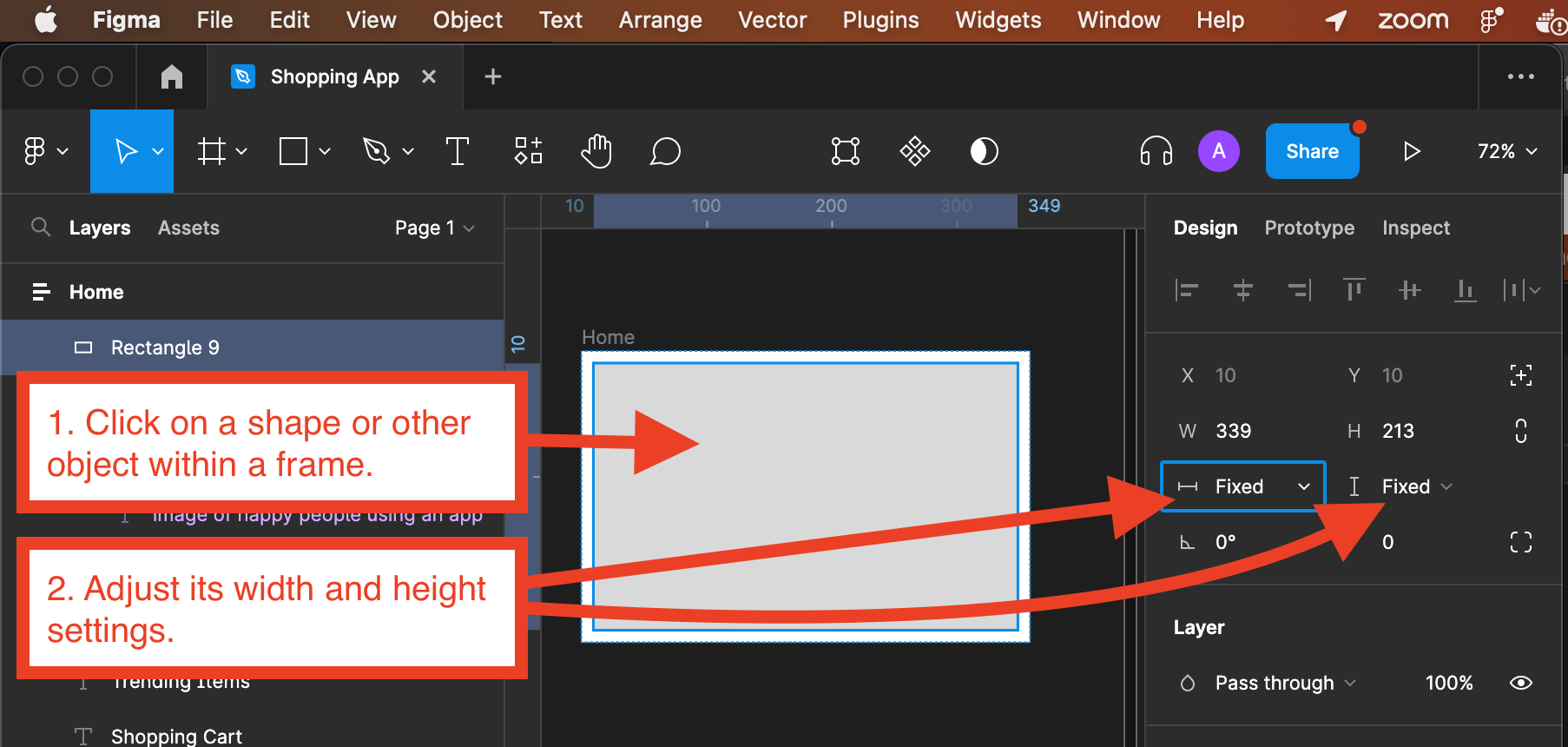The height and width of the screenshot is (747, 1568).
Task: Start audio conversation with headphones icon
Action: 1156,151
